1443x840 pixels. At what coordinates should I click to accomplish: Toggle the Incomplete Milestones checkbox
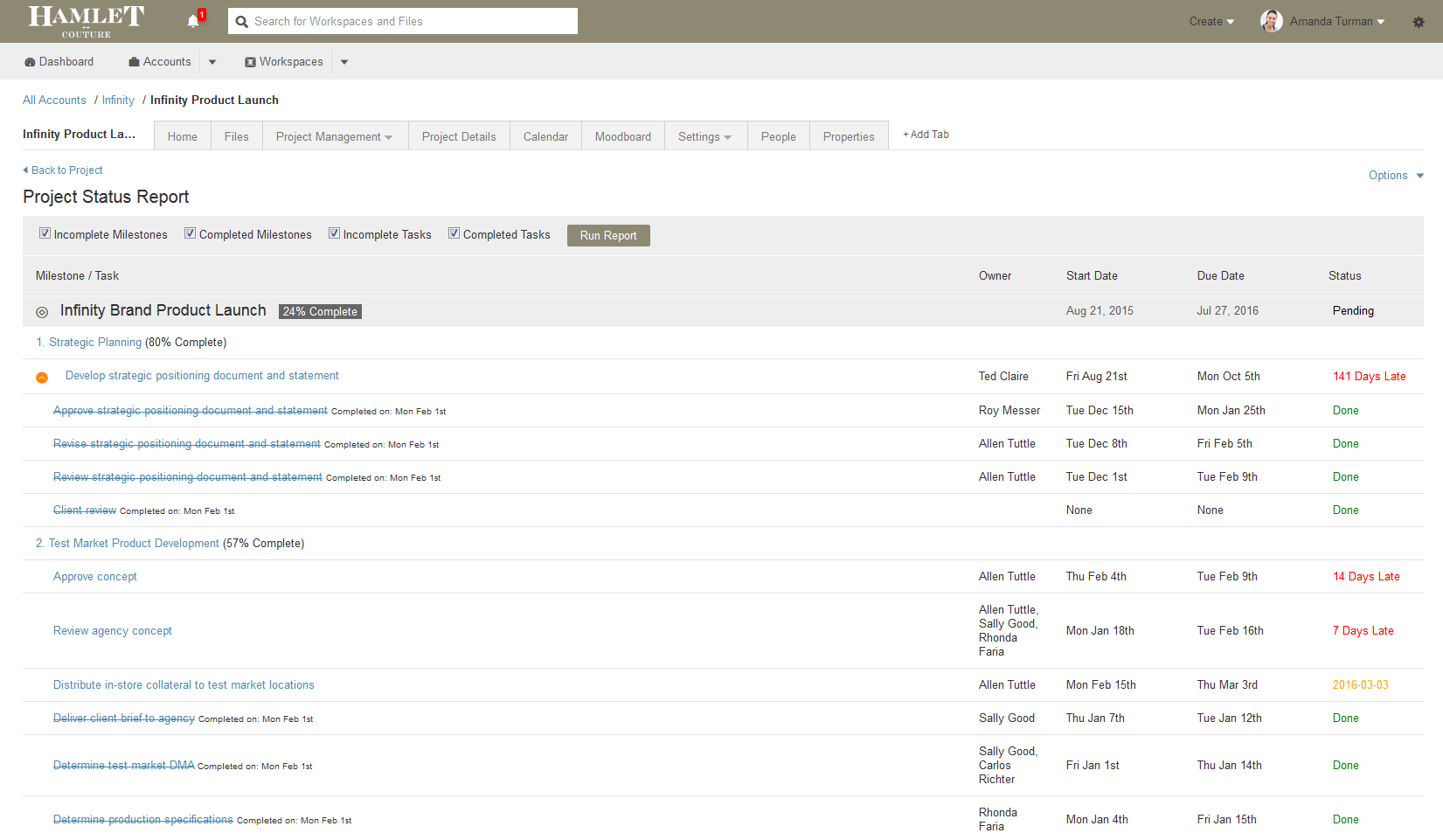[x=45, y=233]
